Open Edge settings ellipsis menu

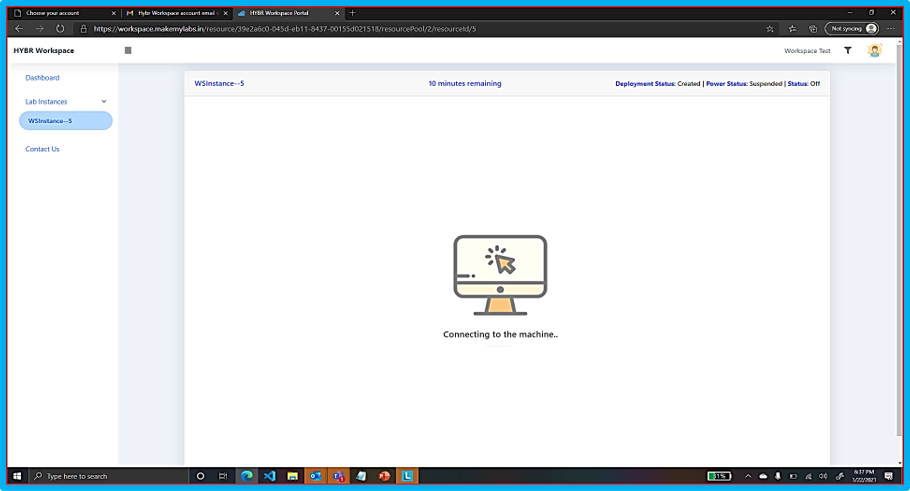coord(891,29)
